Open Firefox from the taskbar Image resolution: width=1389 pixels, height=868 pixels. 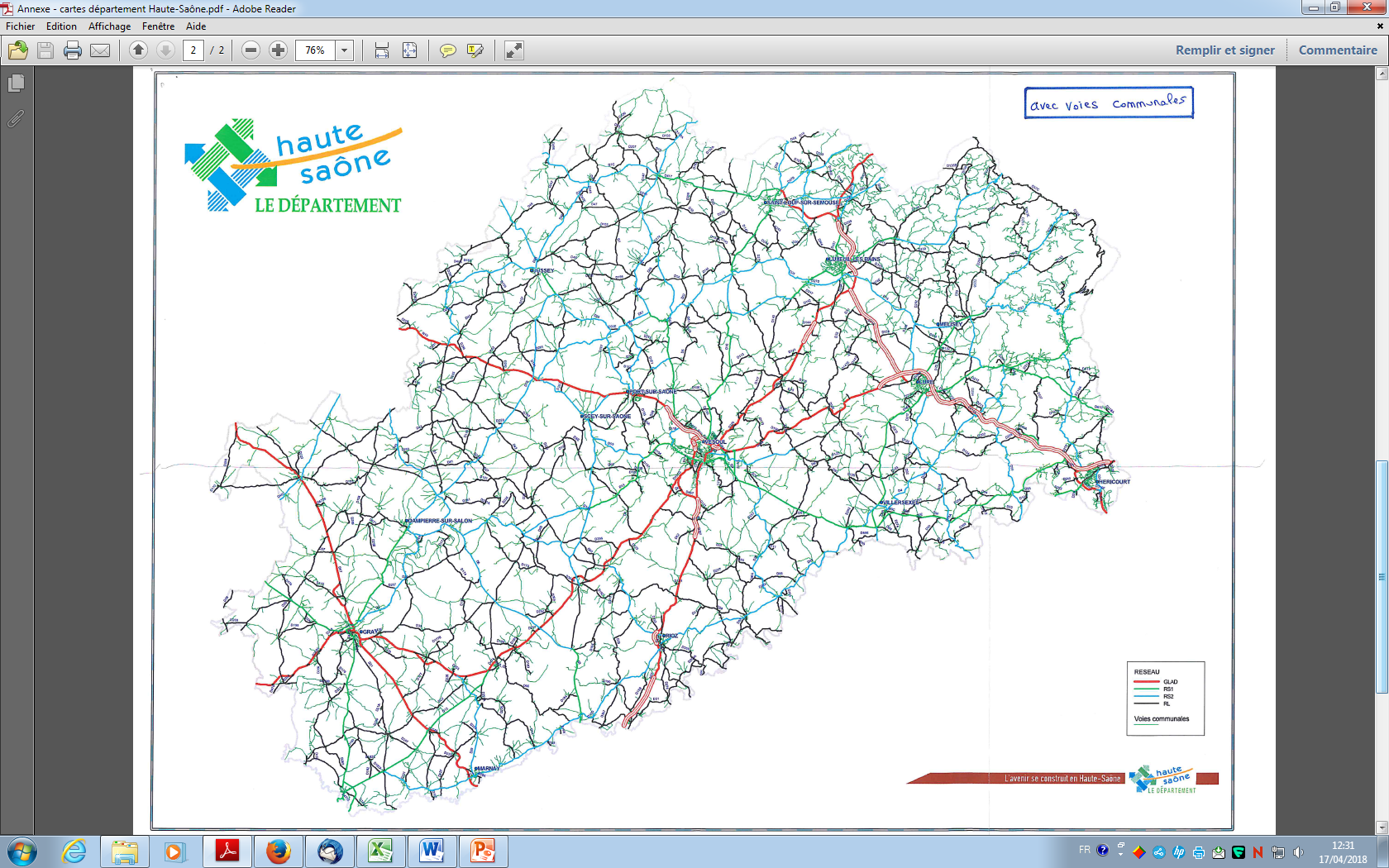point(279,851)
